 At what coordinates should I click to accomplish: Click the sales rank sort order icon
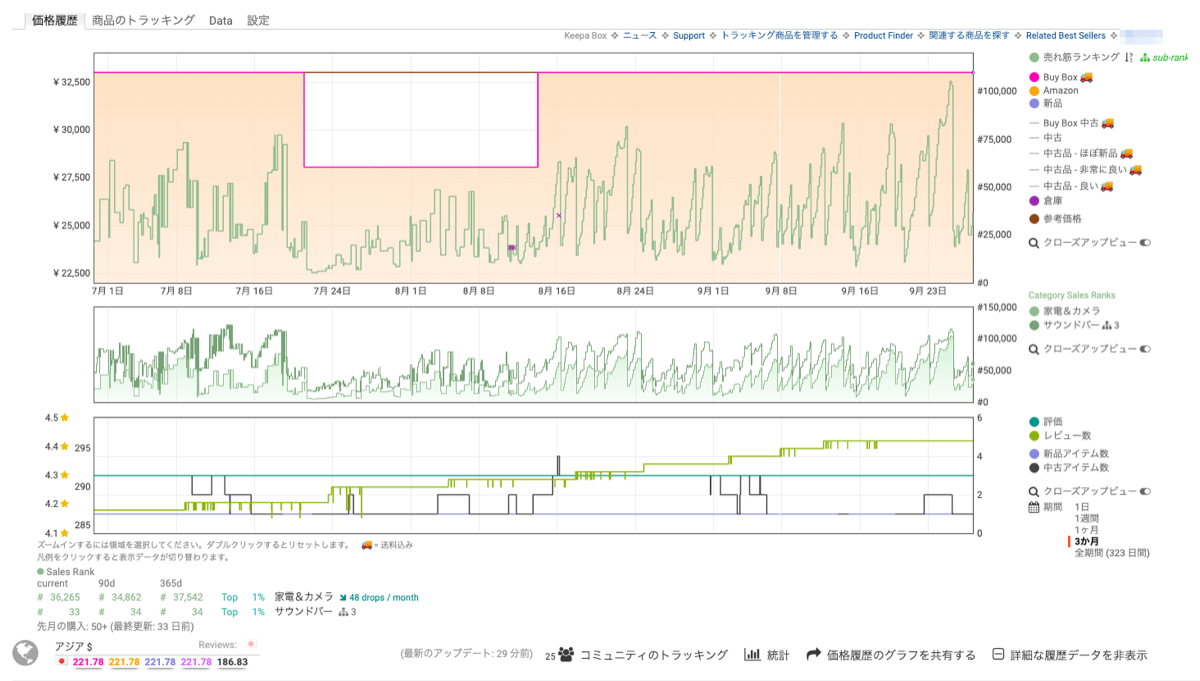(1128, 58)
